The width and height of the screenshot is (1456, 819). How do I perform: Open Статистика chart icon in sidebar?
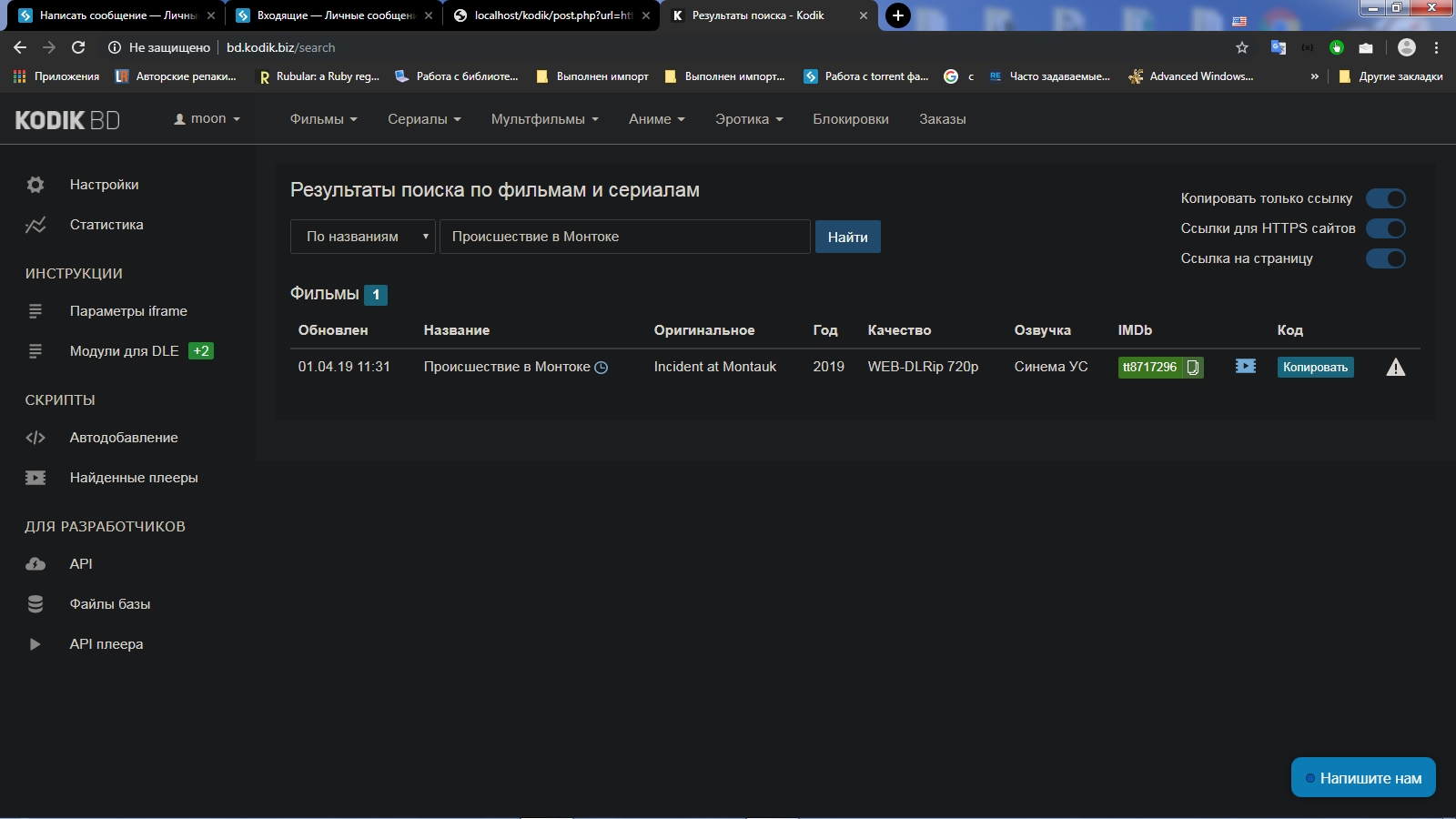35,225
